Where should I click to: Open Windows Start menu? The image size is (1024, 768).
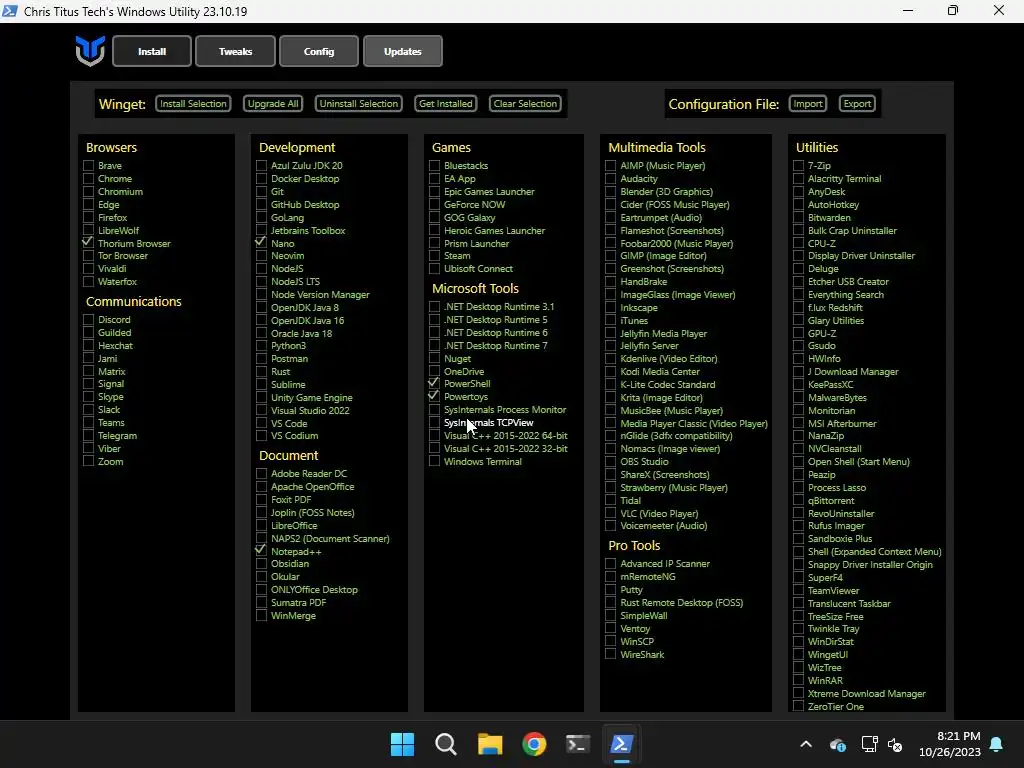[402, 744]
